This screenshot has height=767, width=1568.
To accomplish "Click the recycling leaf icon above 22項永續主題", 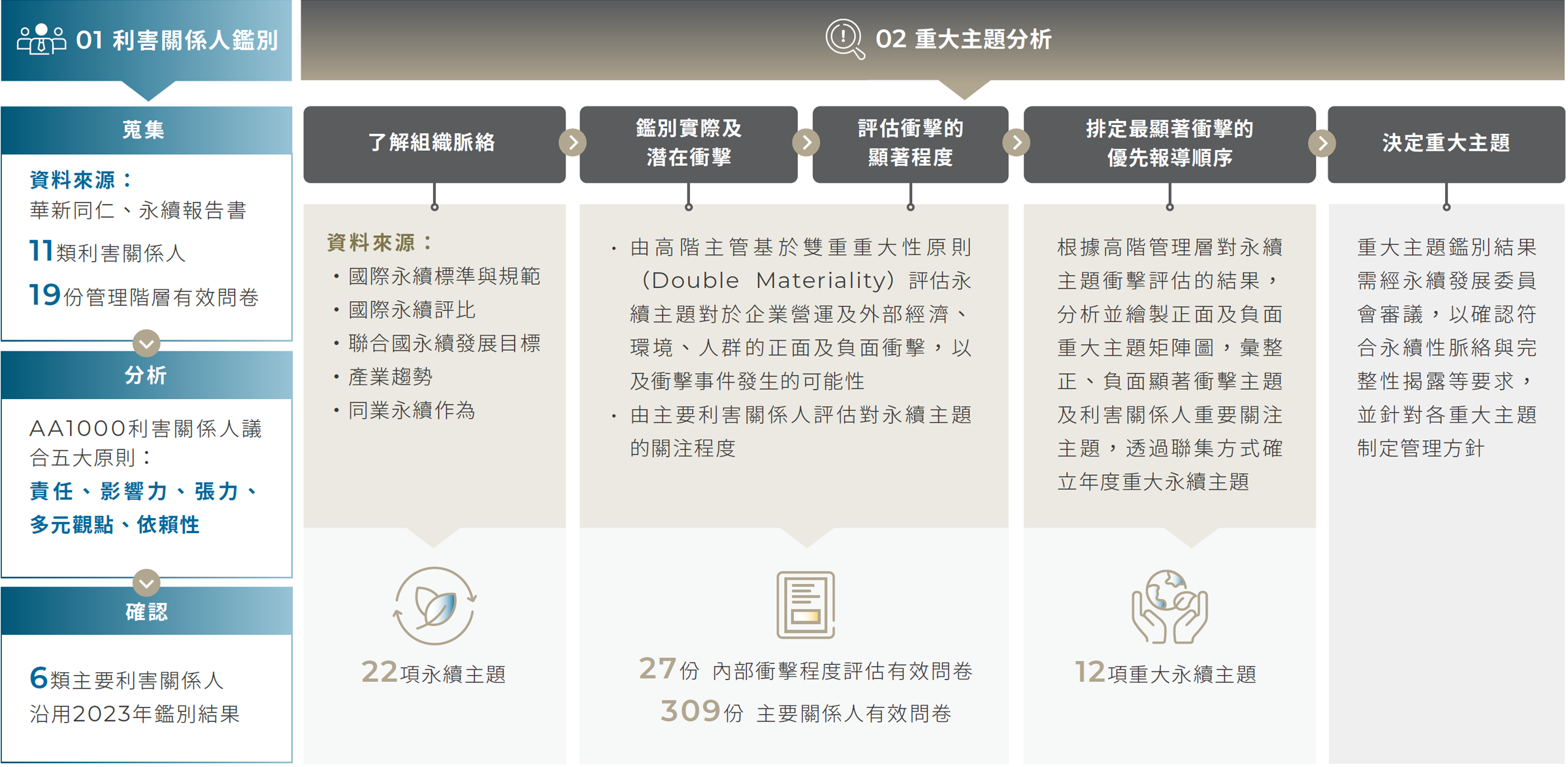I will pyautogui.click(x=435, y=607).
